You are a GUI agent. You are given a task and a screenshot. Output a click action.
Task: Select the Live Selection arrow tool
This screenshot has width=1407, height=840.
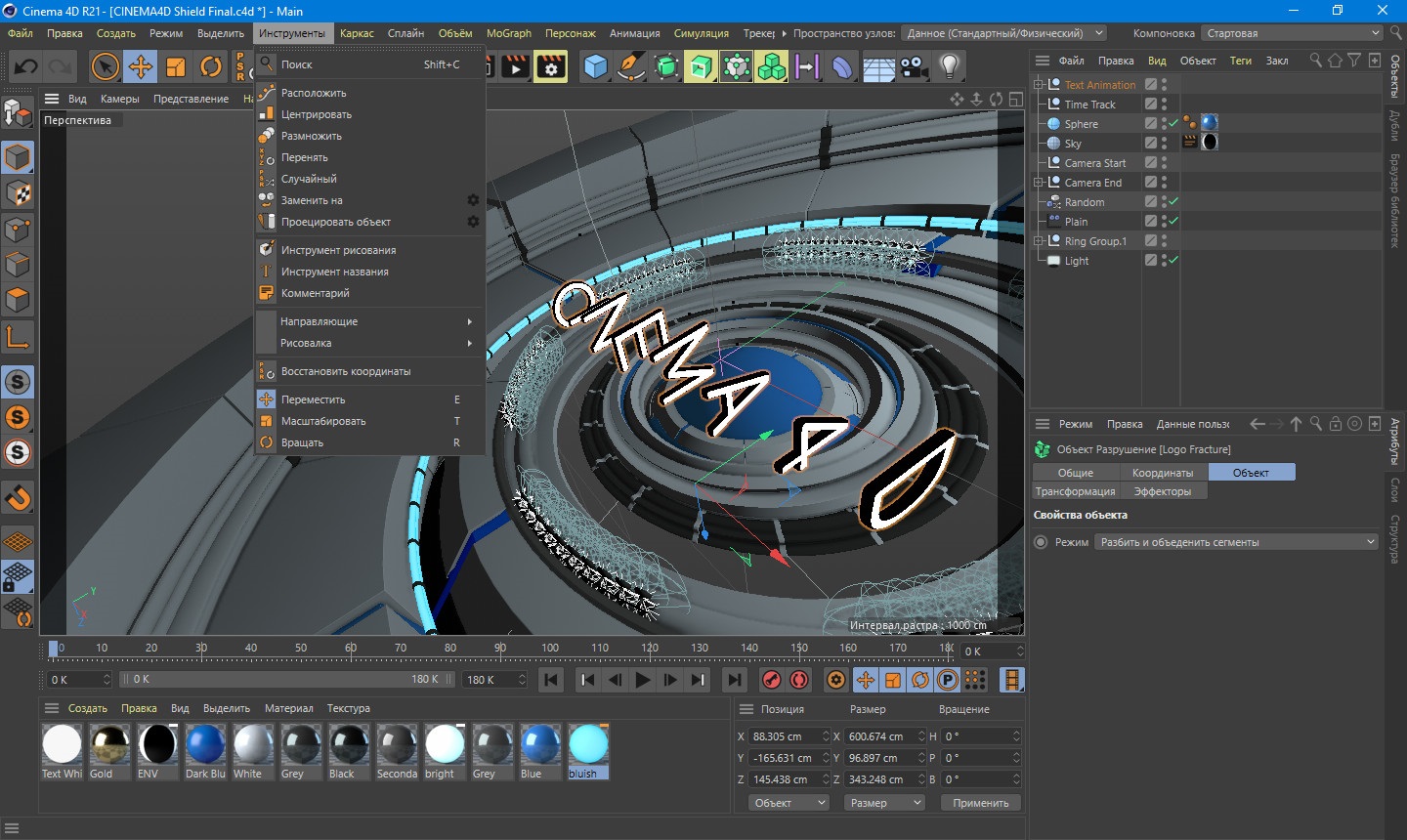[105, 67]
